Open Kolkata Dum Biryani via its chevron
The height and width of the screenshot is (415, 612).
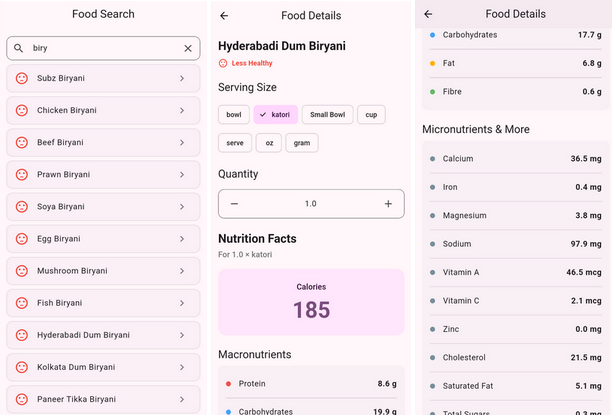[x=182, y=367]
